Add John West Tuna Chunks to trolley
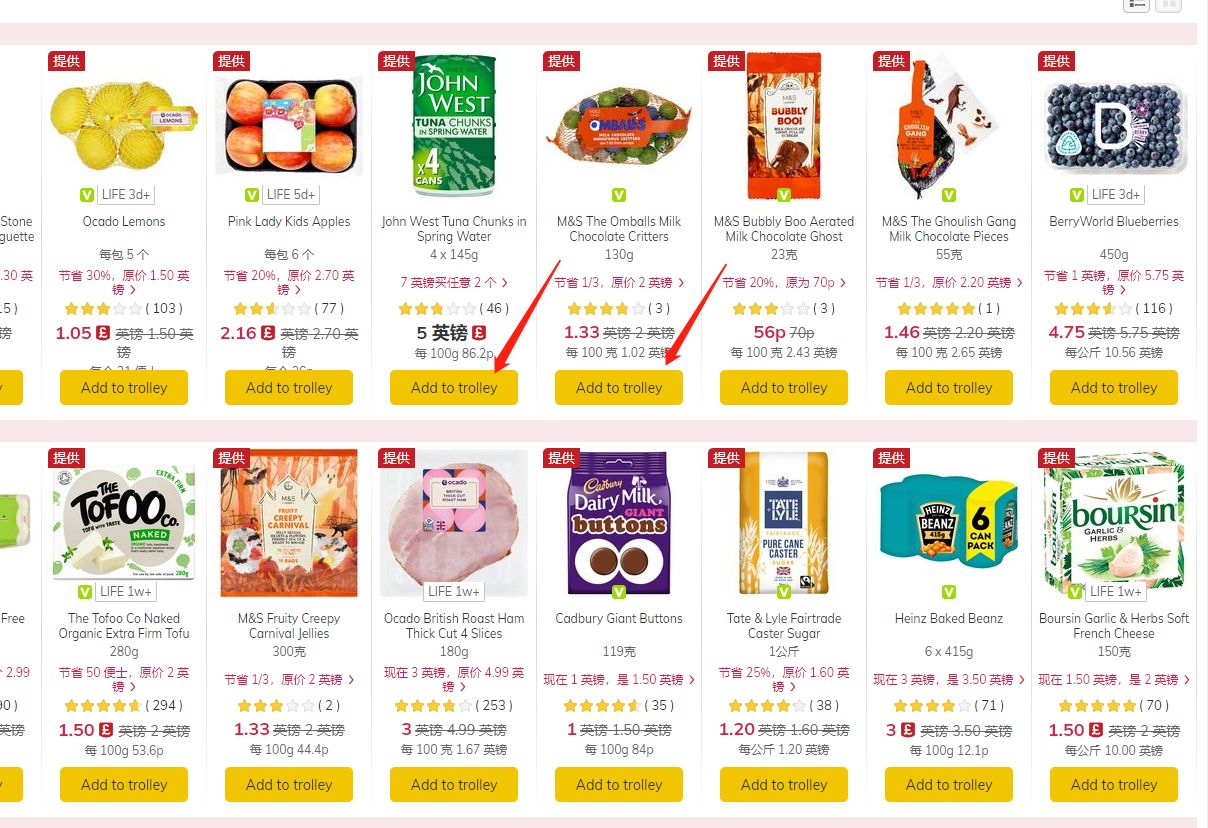The image size is (1208, 828). 454,388
